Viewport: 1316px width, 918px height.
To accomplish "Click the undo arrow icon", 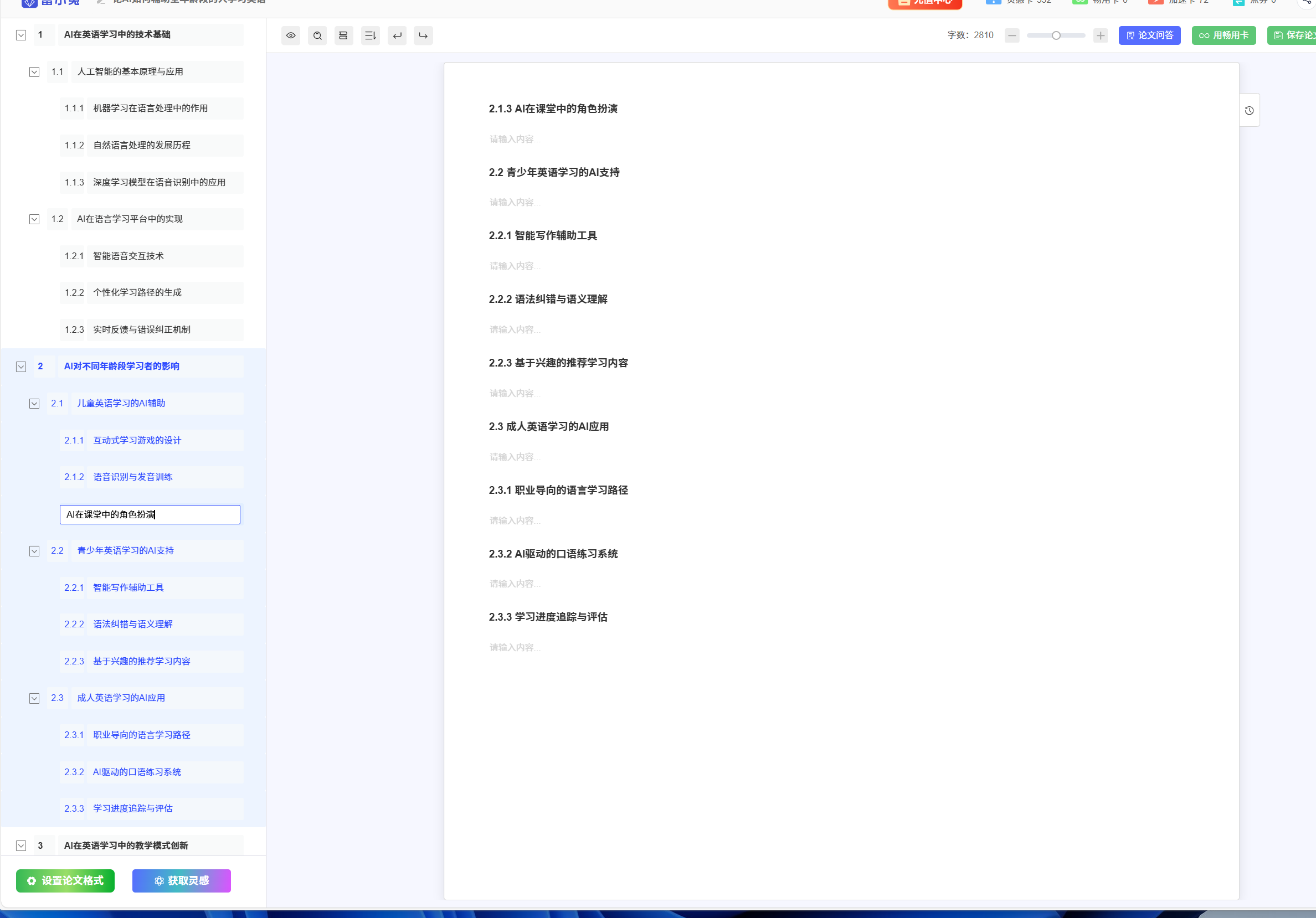I will pos(397,35).
